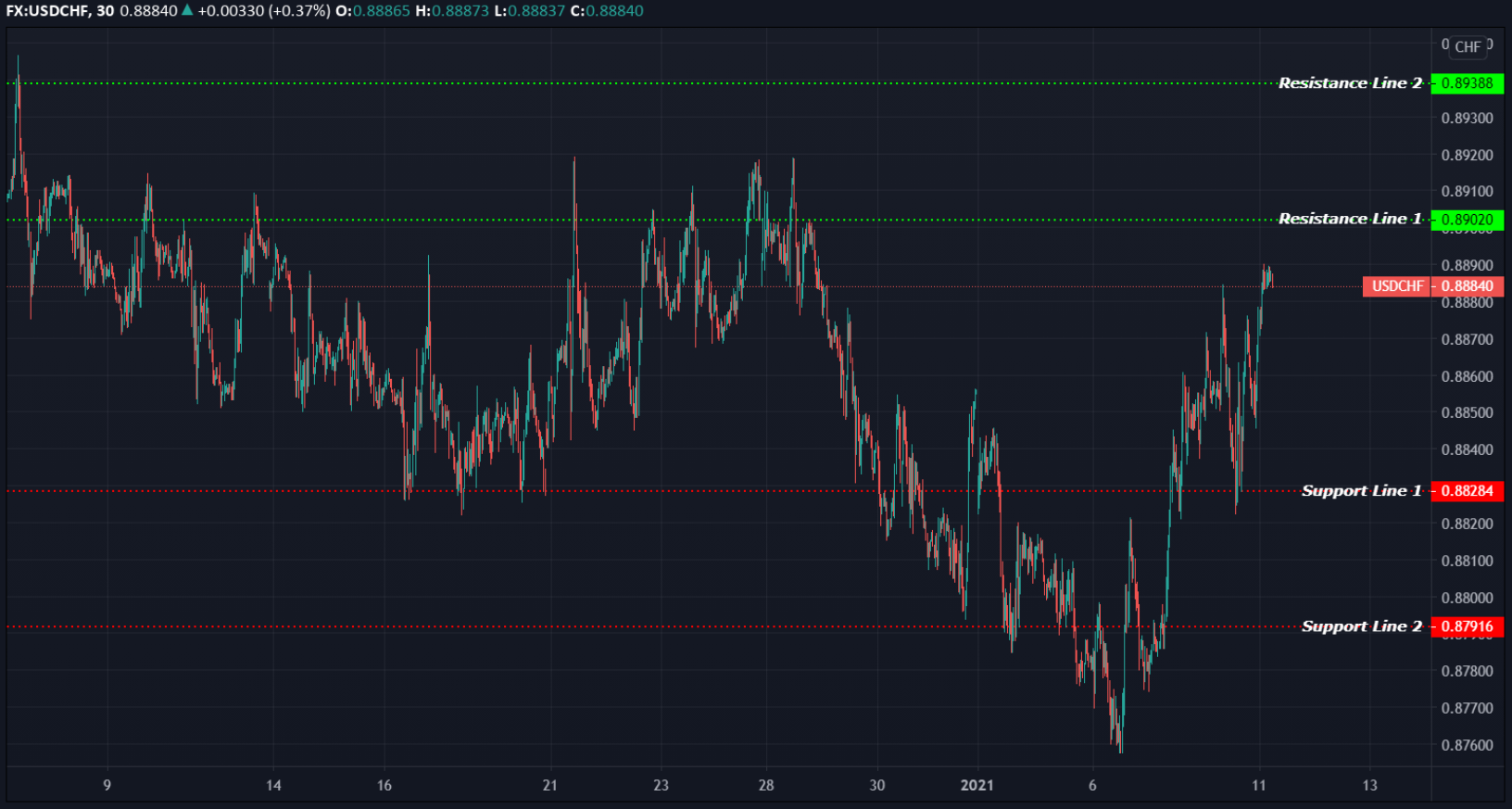Click date 6 on the time axis

point(1092,786)
